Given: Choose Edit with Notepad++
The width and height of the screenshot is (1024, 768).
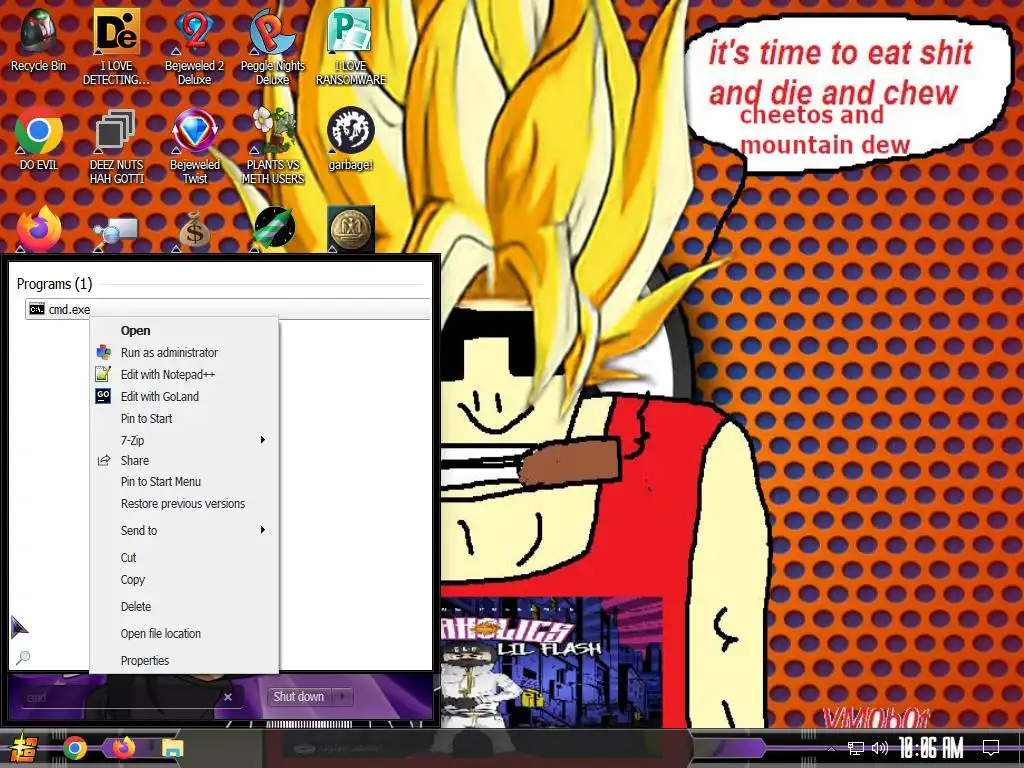Looking at the screenshot, I should tap(184, 374).
